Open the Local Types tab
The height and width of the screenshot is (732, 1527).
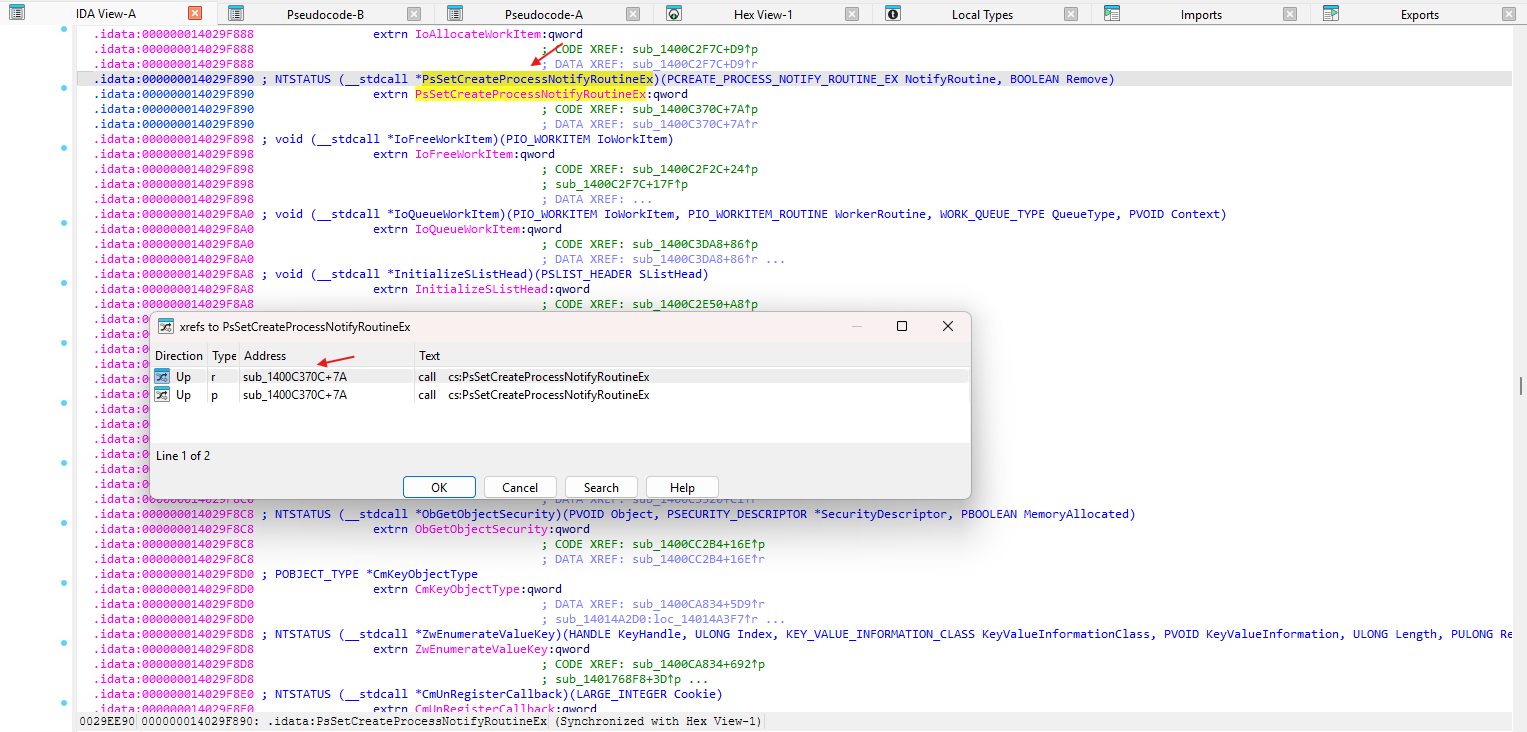pos(982,14)
